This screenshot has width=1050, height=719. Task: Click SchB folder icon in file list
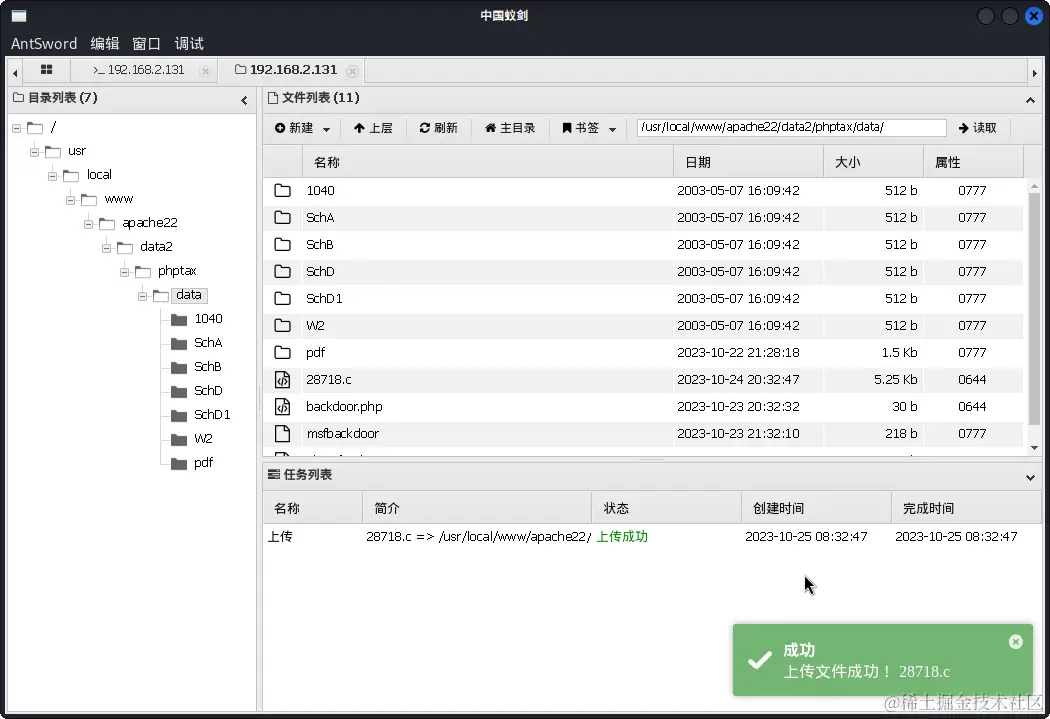click(283, 245)
